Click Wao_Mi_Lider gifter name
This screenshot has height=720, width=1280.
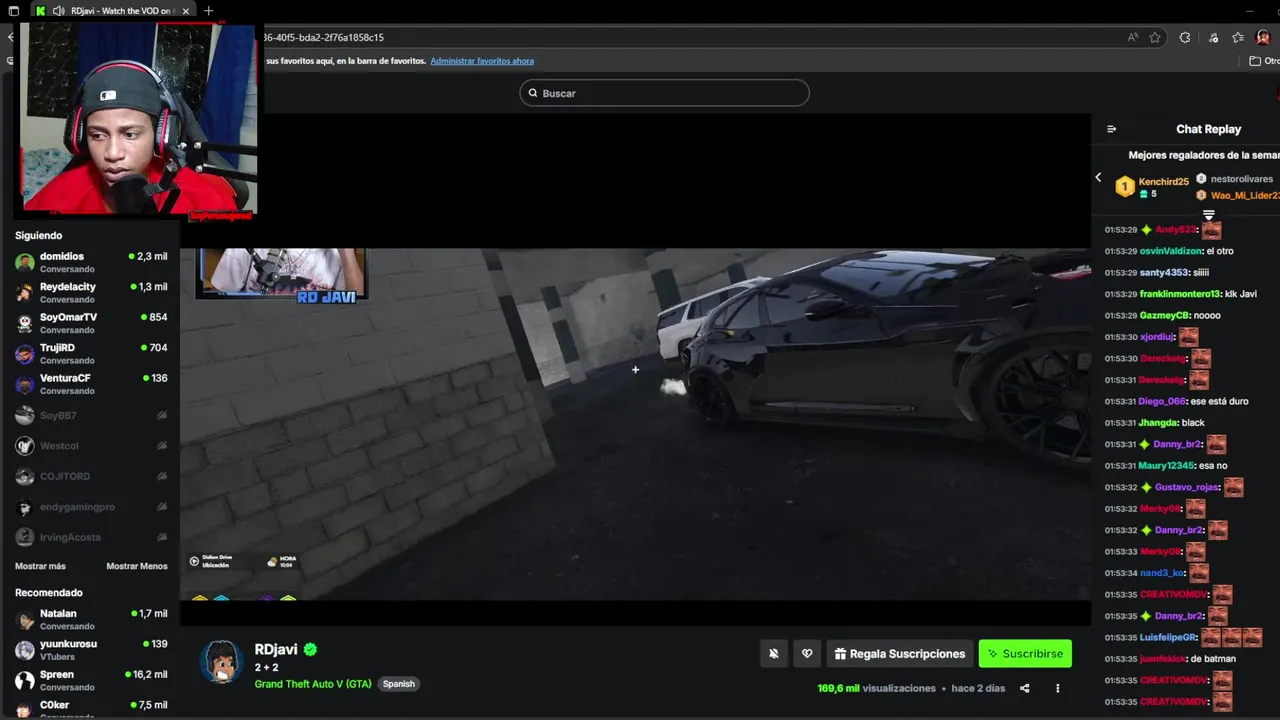[1245, 195]
